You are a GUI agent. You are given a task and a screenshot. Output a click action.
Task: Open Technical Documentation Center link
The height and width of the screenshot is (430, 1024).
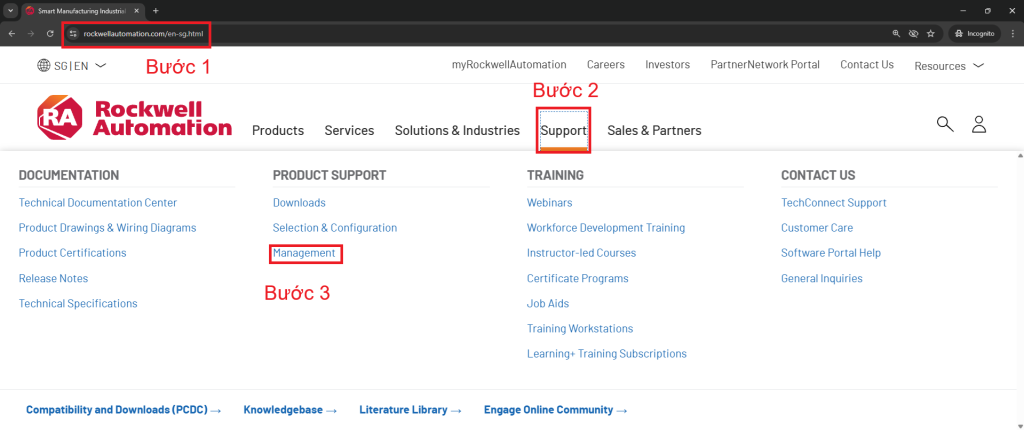pos(98,203)
